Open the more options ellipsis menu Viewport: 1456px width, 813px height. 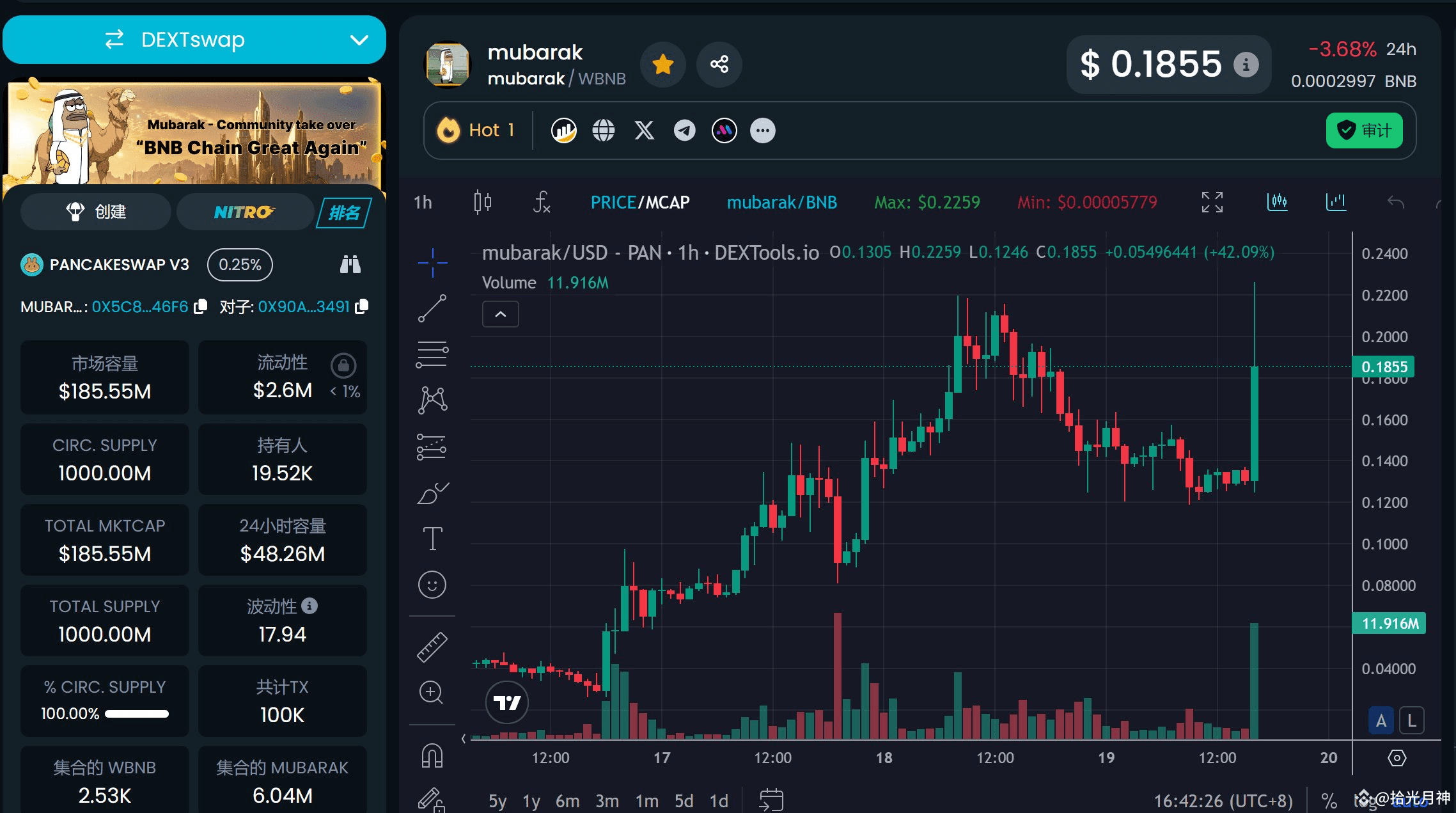(x=762, y=130)
